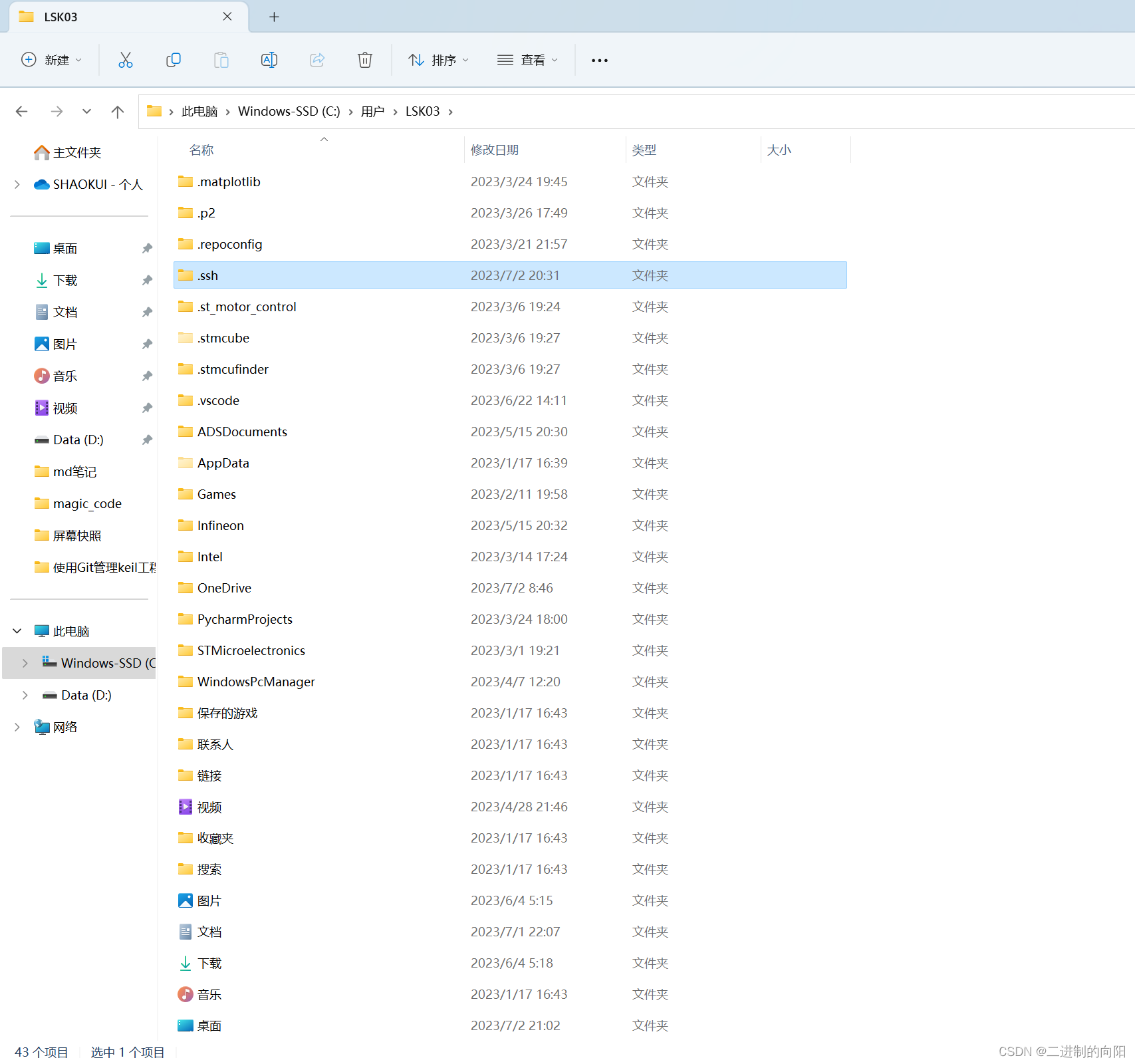
Task: Select the .st_motor_control folder
Action: [510, 307]
